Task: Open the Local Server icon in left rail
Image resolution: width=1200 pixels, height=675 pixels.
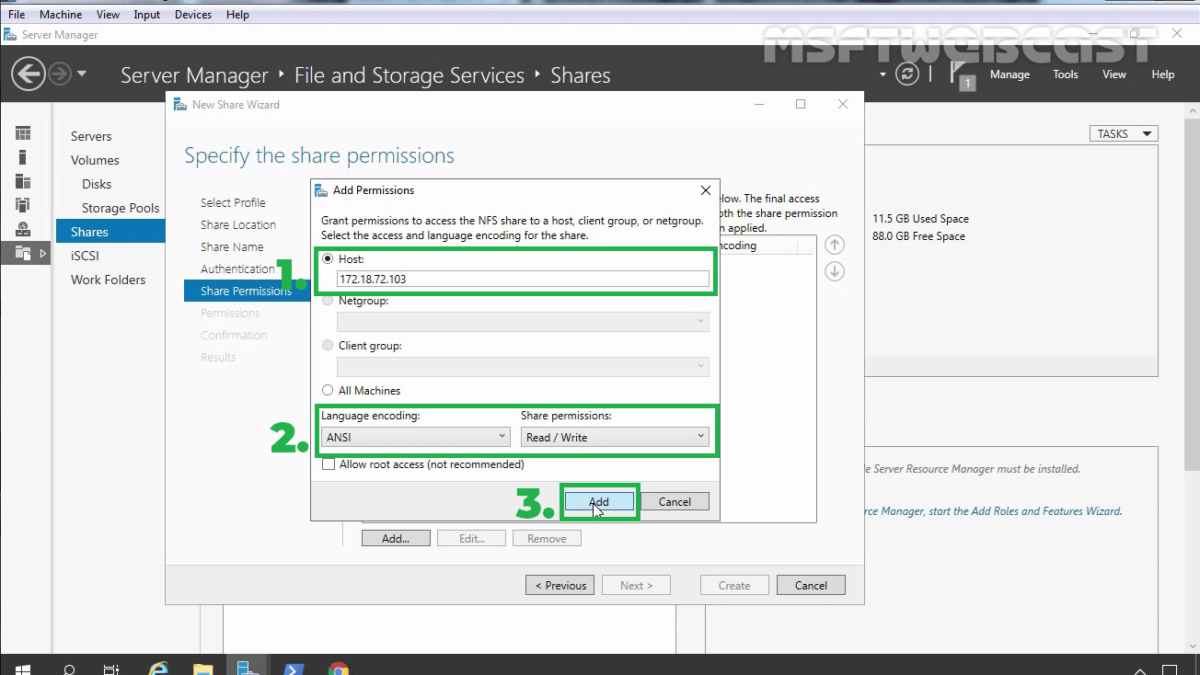Action: pos(23,158)
